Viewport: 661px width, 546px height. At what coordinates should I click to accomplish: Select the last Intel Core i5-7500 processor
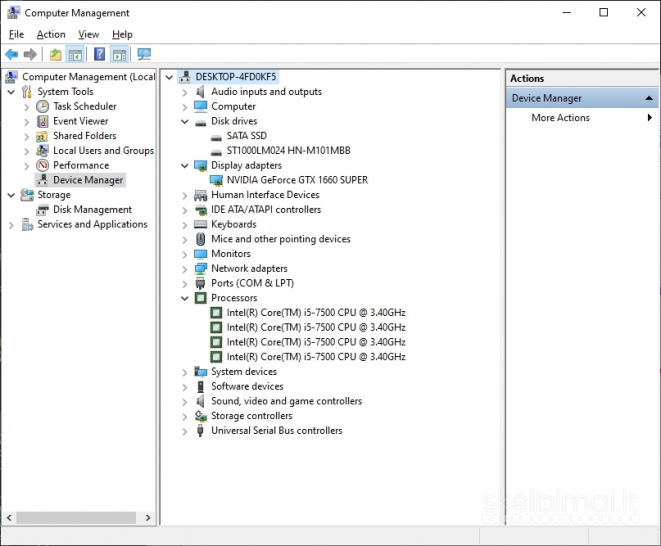click(316, 357)
